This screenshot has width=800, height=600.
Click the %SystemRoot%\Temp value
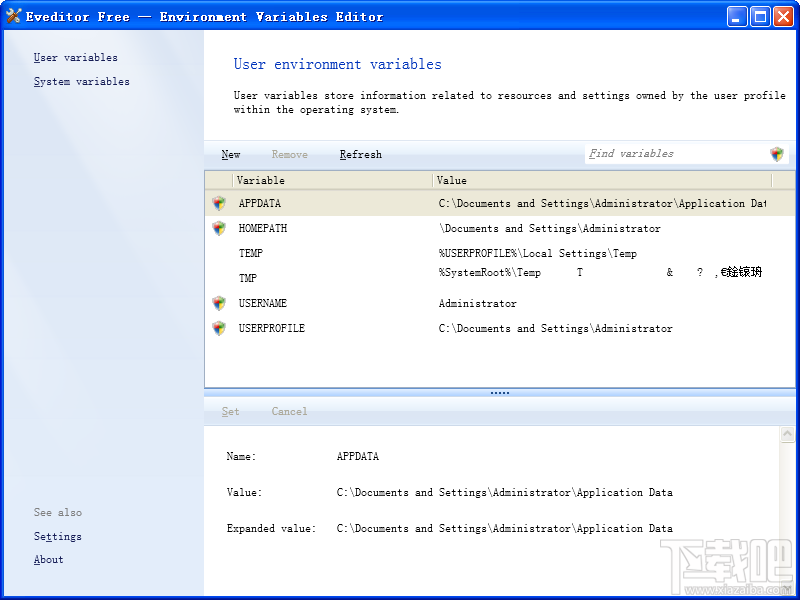(x=490, y=272)
